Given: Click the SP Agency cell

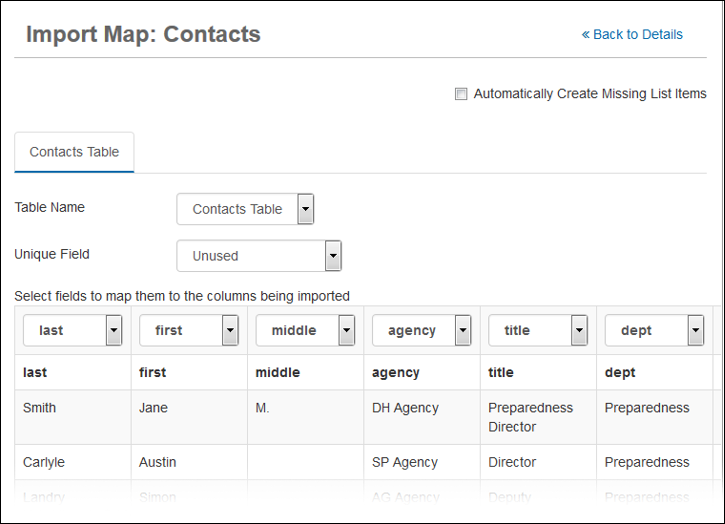Looking at the screenshot, I should (404, 462).
